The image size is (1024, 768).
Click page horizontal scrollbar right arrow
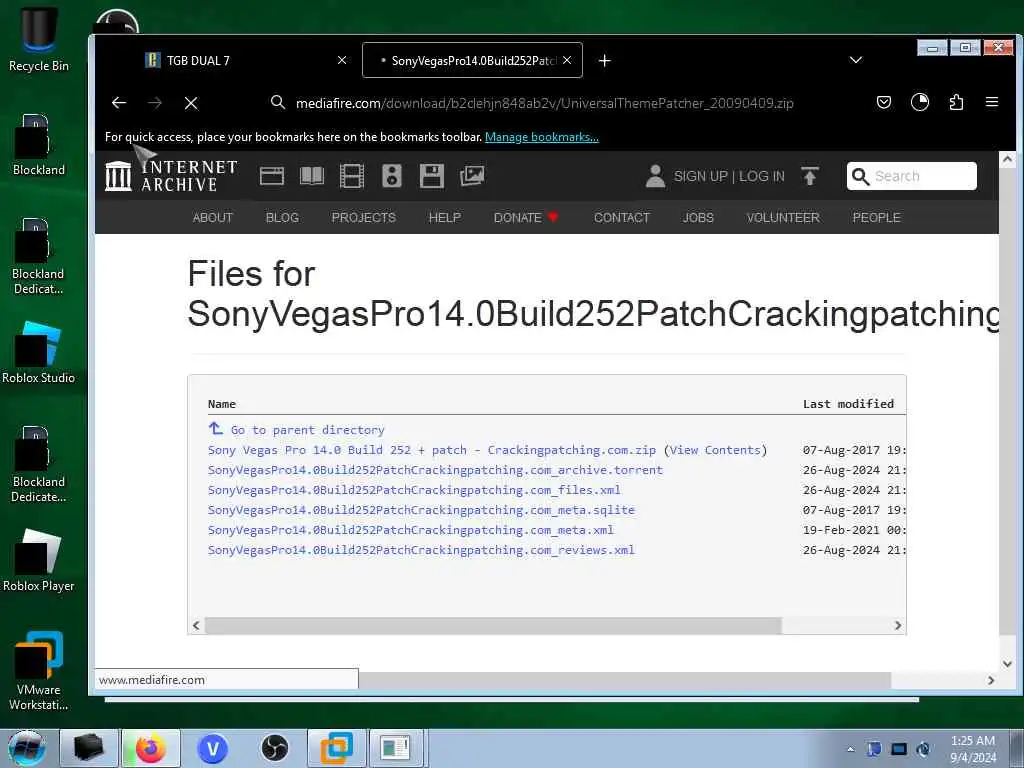tap(991, 680)
